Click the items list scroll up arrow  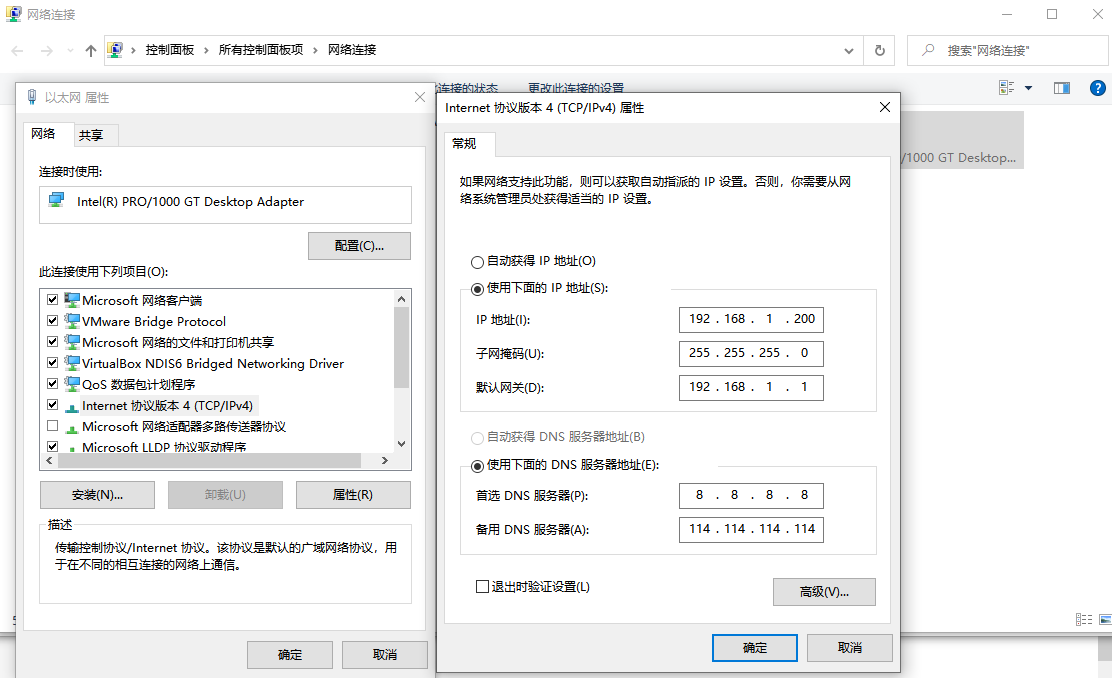click(x=401, y=299)
